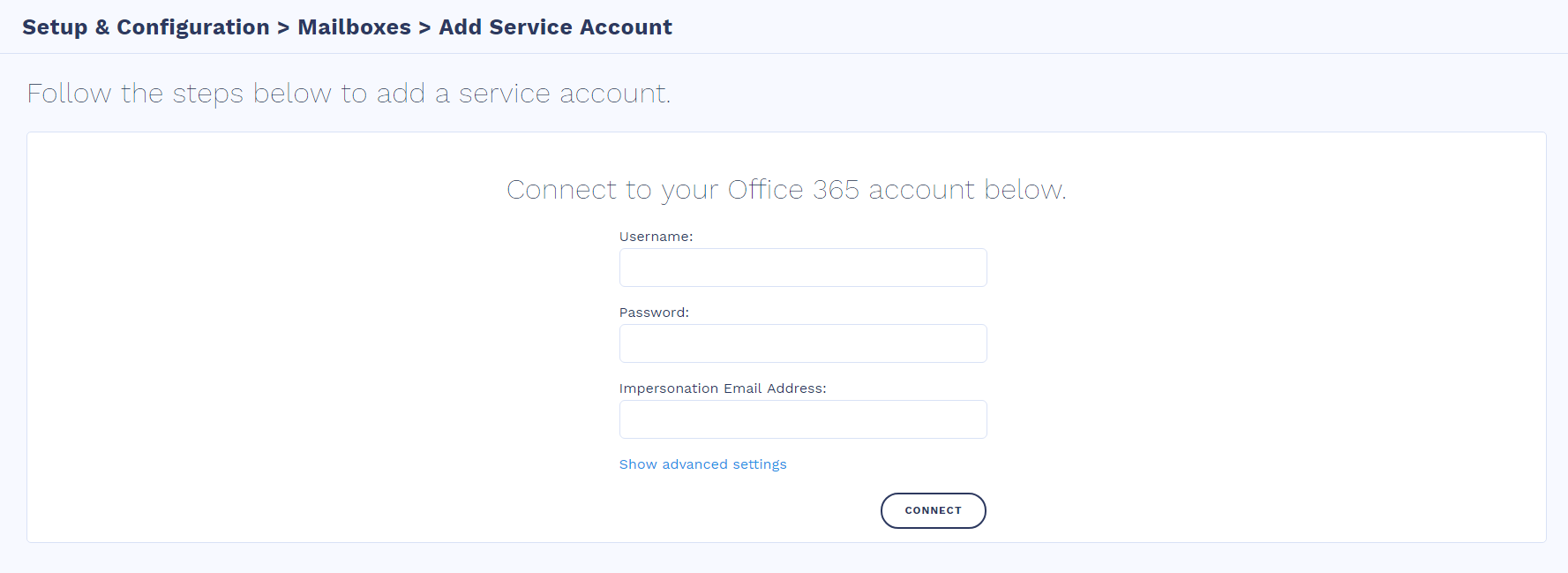
Task: Click the separator arrow before Add Service Account
Action: 424,28
